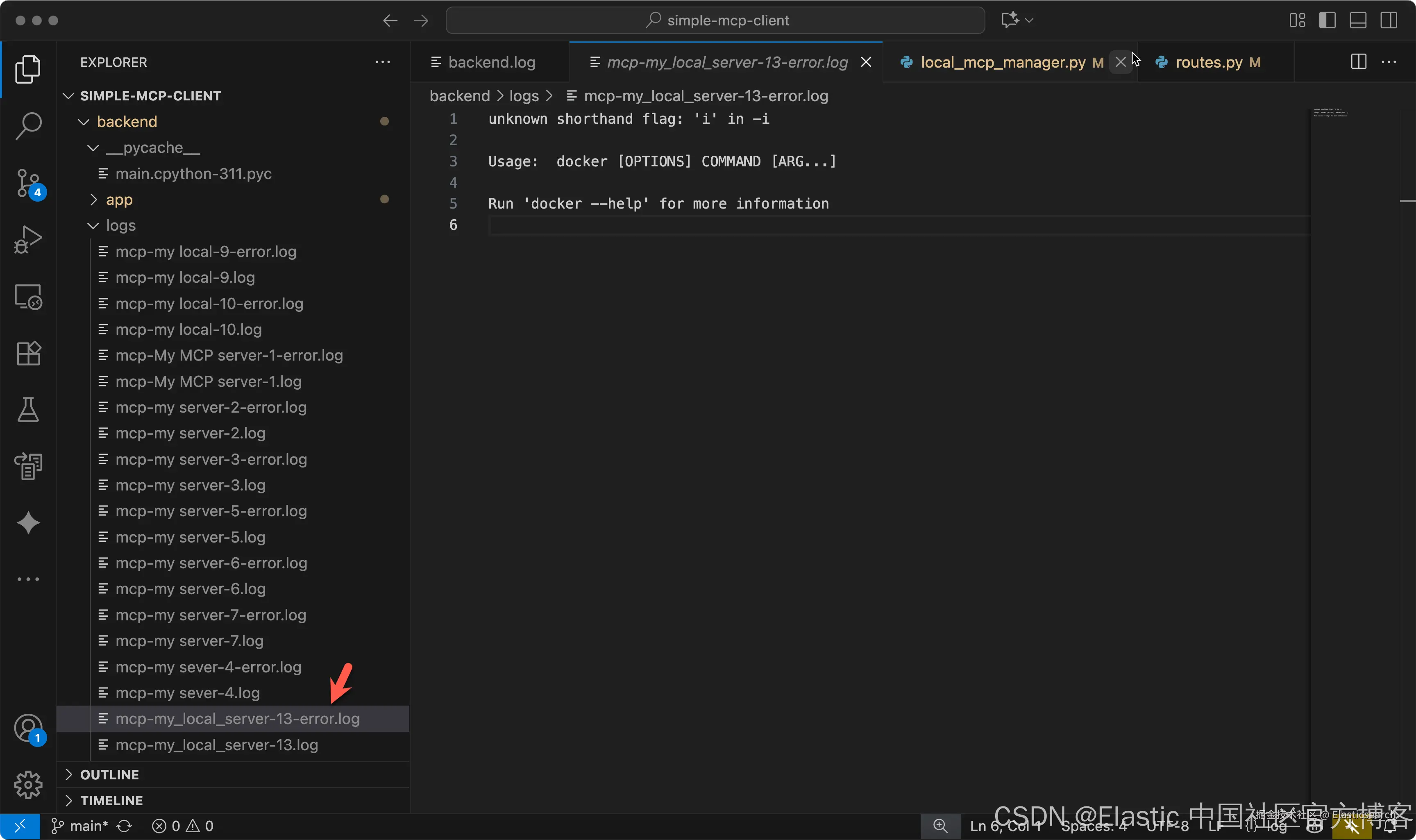The image size is (1416, 840).
Task: Click the Manage gear icon
Action: [28, 785]
